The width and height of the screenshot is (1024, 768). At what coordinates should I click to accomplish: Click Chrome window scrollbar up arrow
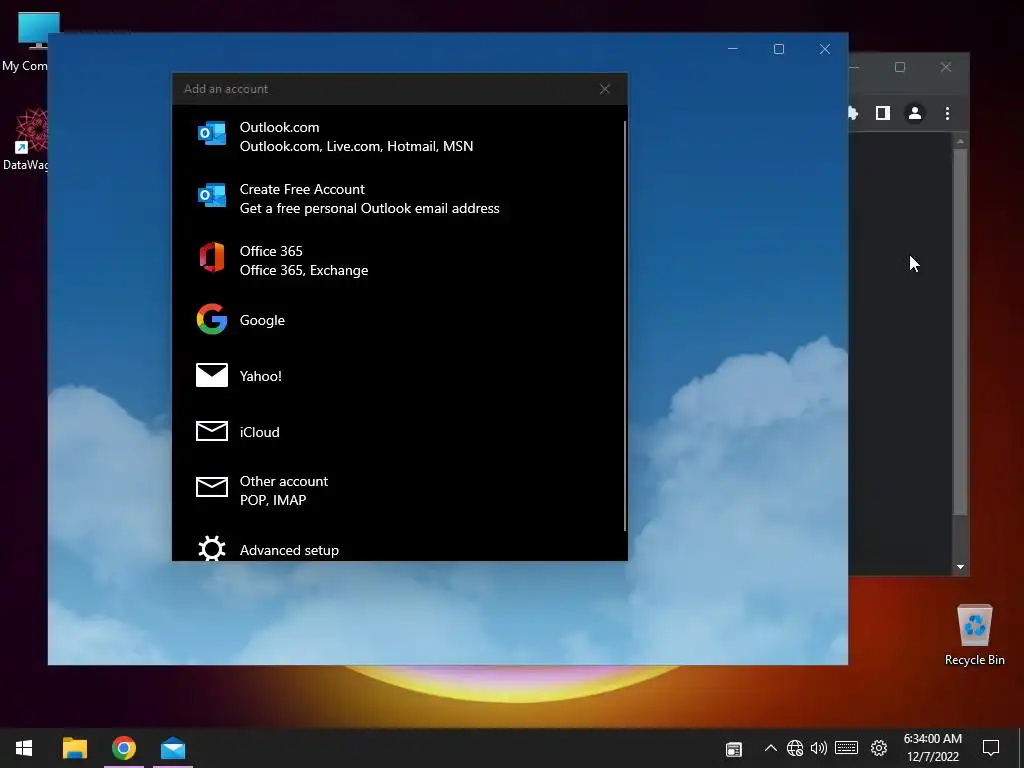(960, 141)
